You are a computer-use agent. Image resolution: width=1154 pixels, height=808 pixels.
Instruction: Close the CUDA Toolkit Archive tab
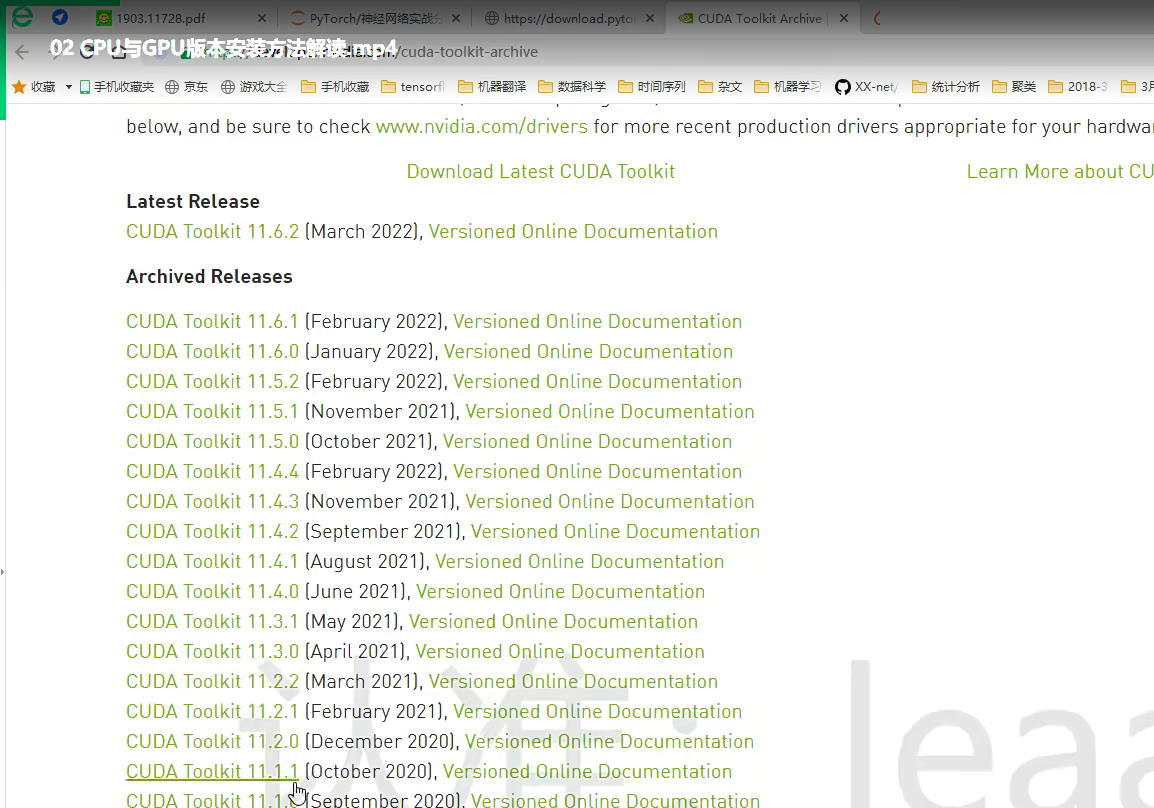[843, 18]
